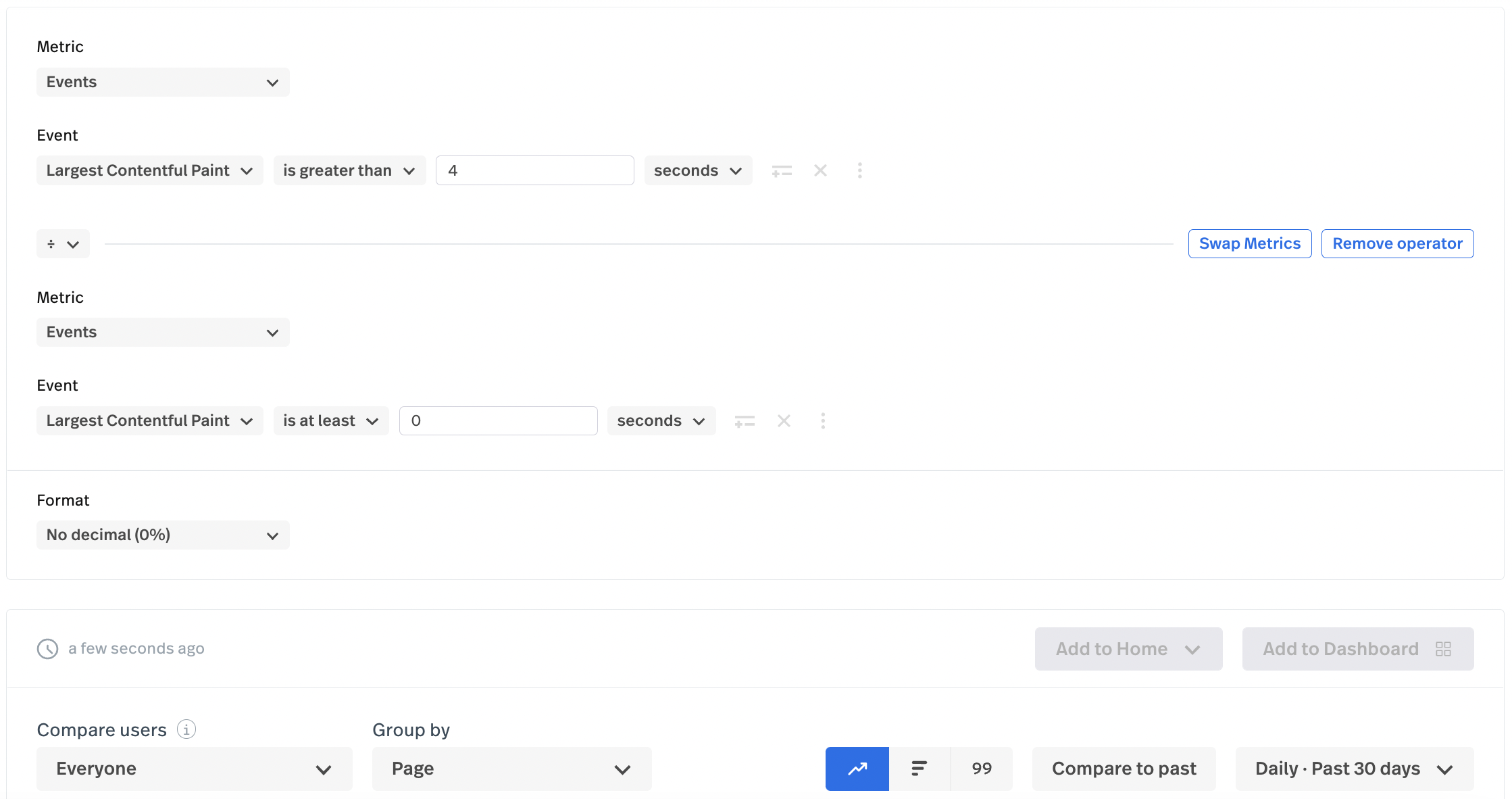Screen dimensions: 1512x799
Task: Open the 'is greater than' comparator dropdown
Action: [x=349, y=170]
